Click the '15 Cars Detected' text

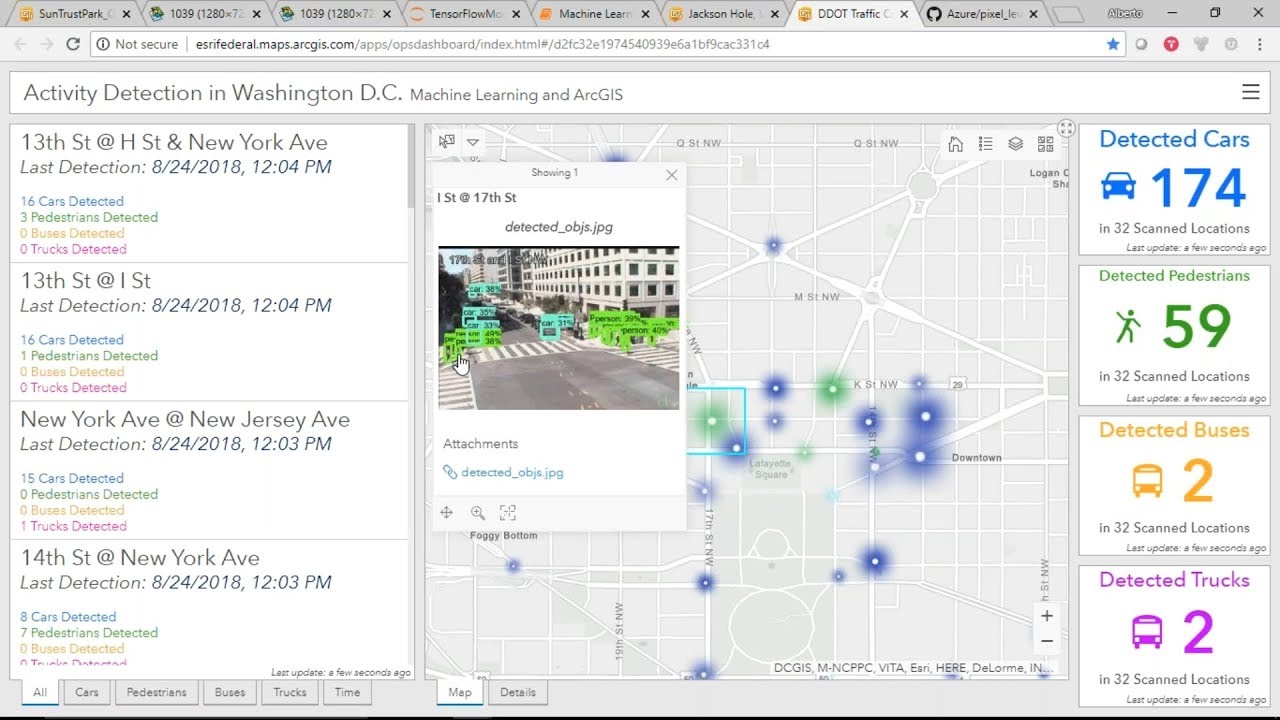pyautogui.click(x=72, y=478)
